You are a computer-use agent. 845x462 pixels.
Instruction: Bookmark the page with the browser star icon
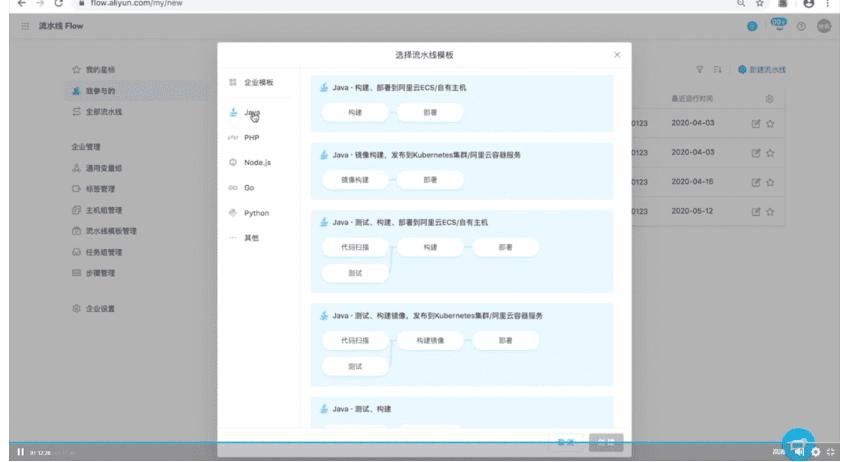[760, 3]
